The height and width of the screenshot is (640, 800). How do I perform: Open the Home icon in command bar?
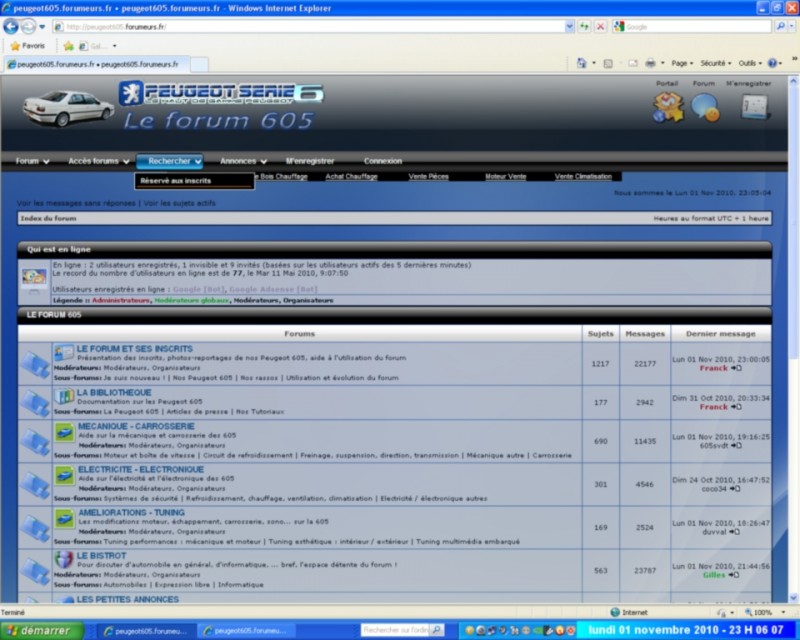pyautogui.click(x=582, y=63)
